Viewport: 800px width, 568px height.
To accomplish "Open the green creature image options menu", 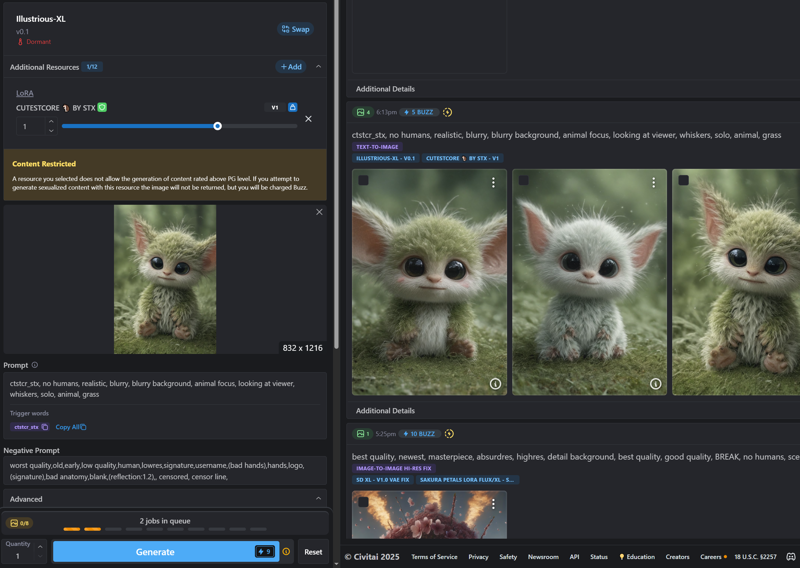I will point(493,182).
